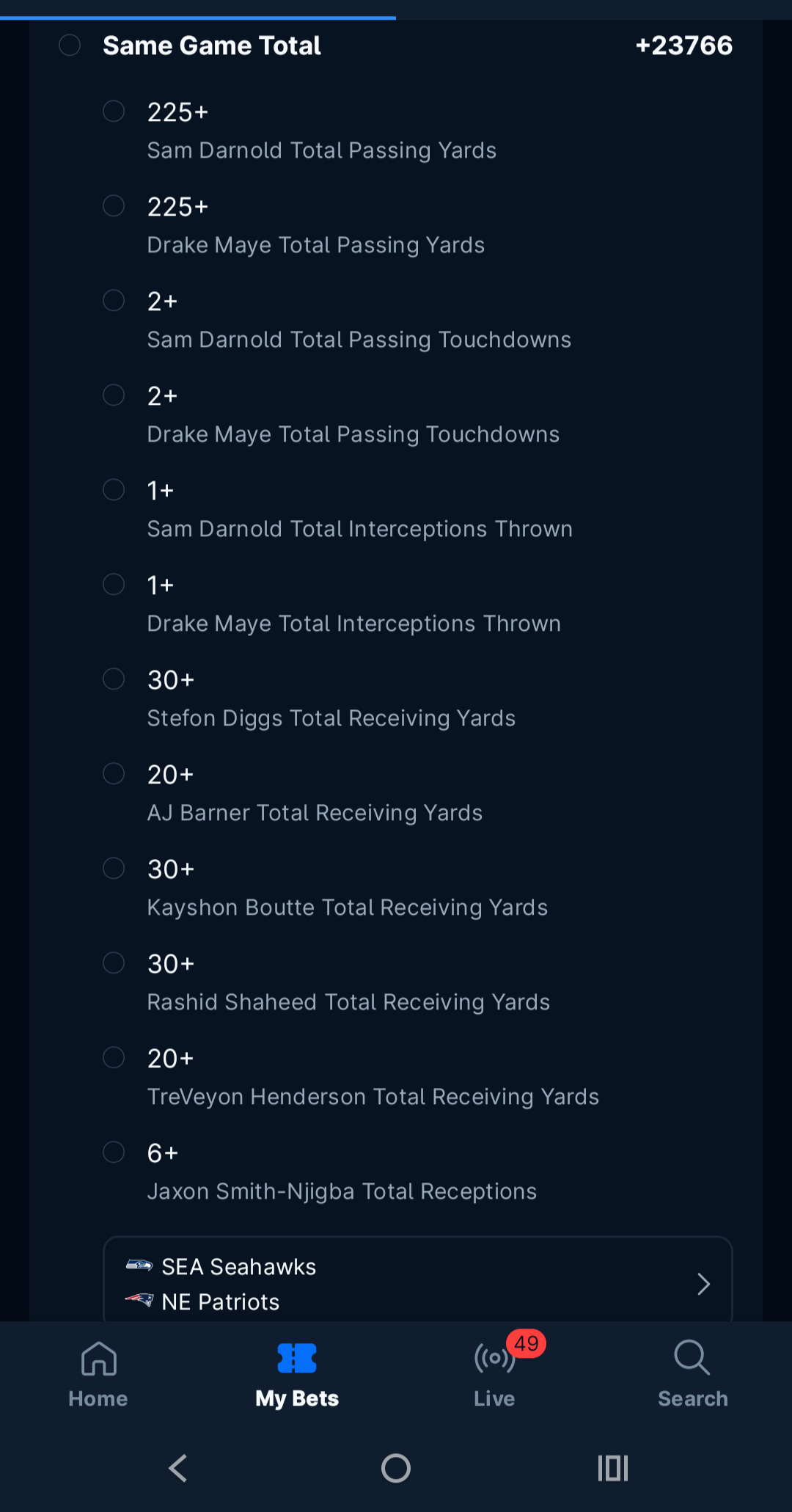This screenshot has width=792, height=1512.
Task: Tap circle beside Stefon Diggs Receiving Yards
Action: click(114, 679)
